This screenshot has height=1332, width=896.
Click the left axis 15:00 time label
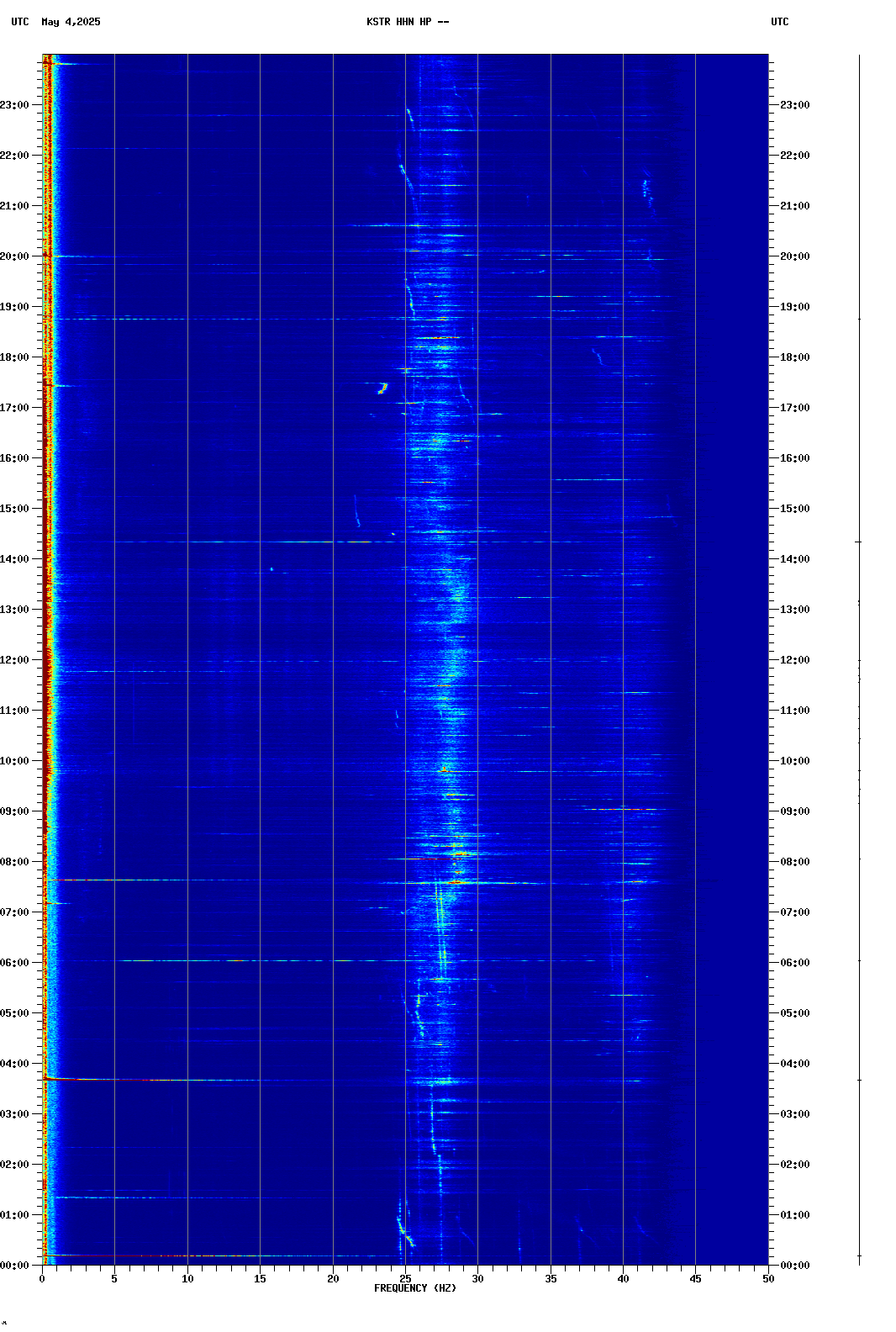tap(14, 509)
